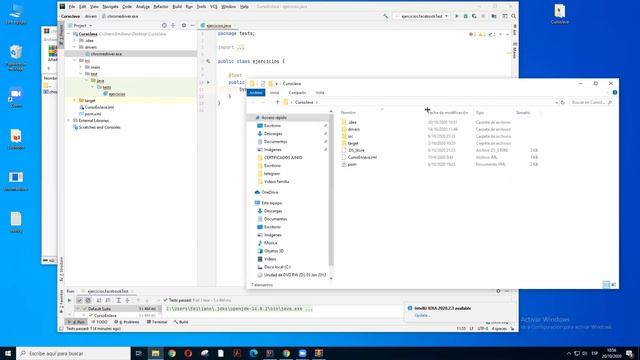Expand the .idea folder in Project tree
Viewport: 640px width, 360px height.
75,40
